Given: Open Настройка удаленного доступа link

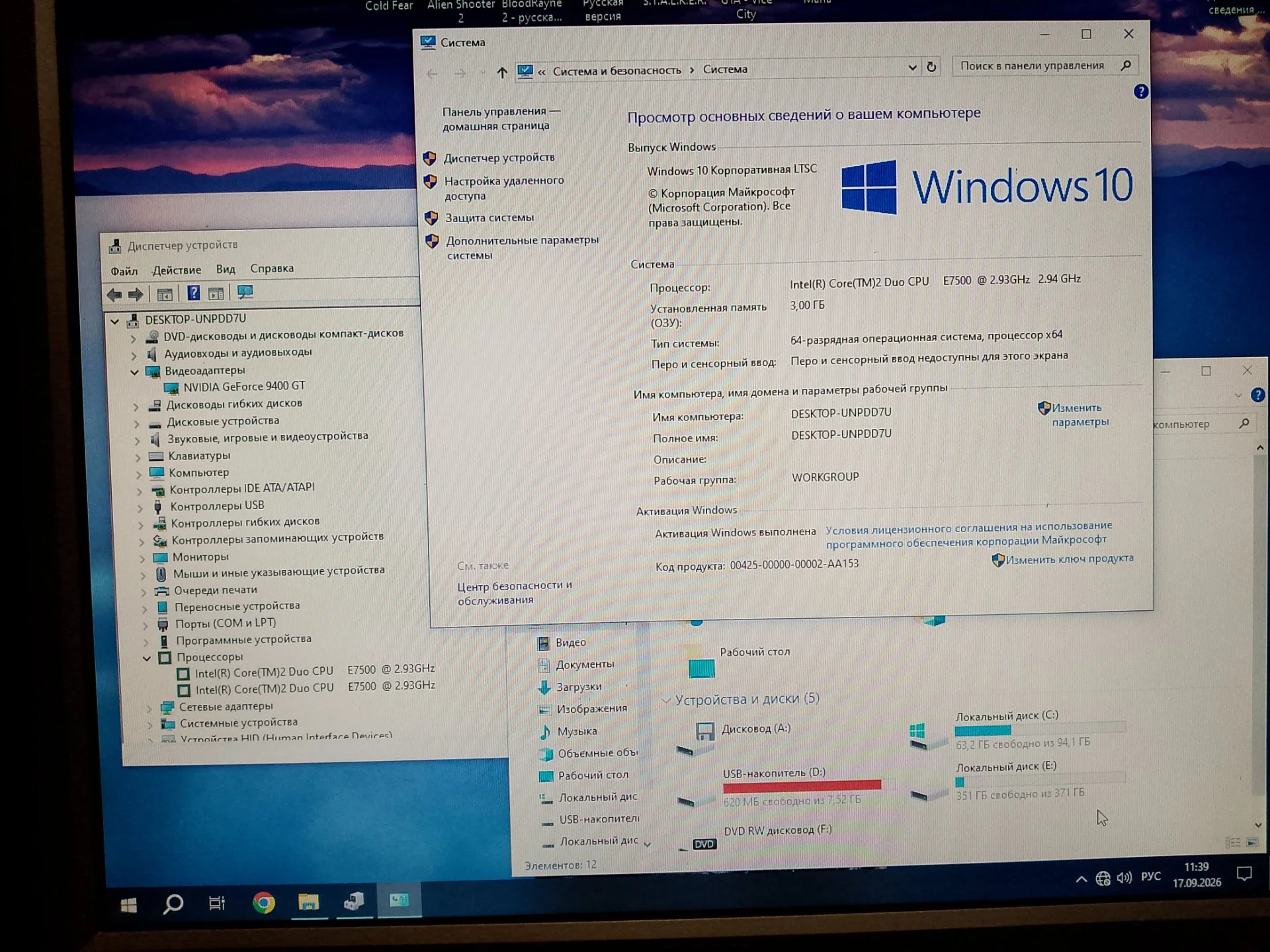Looking at the screenshot, I should coord(504,188).
